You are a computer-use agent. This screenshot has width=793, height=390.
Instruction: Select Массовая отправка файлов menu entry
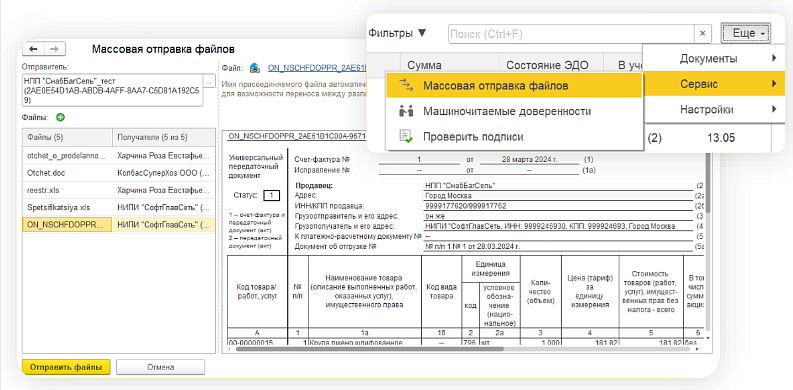pos(513,85)
